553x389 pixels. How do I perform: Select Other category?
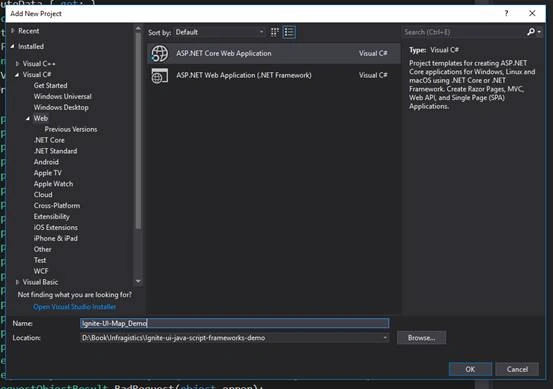click(x=42, y=249)
